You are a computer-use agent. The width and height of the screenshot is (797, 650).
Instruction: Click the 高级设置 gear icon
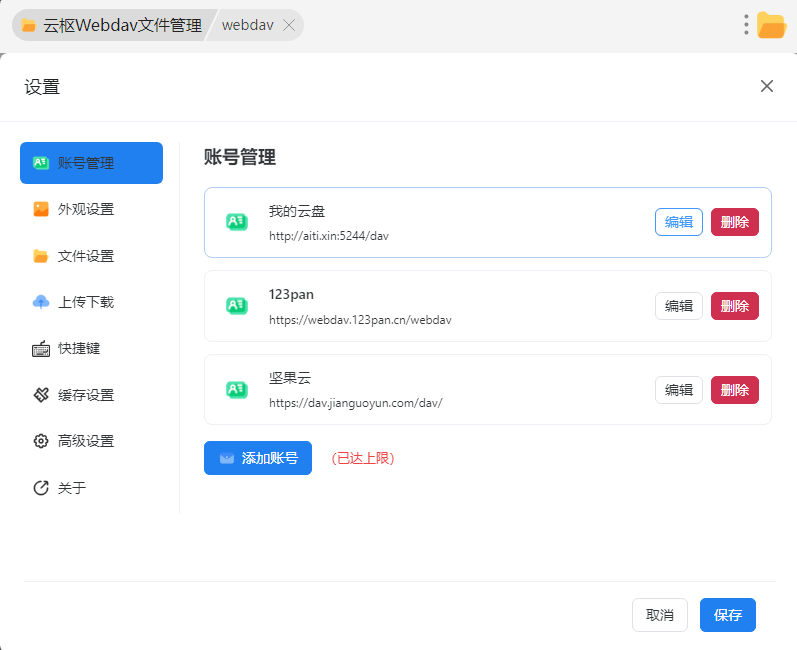(x=41, y=441)
